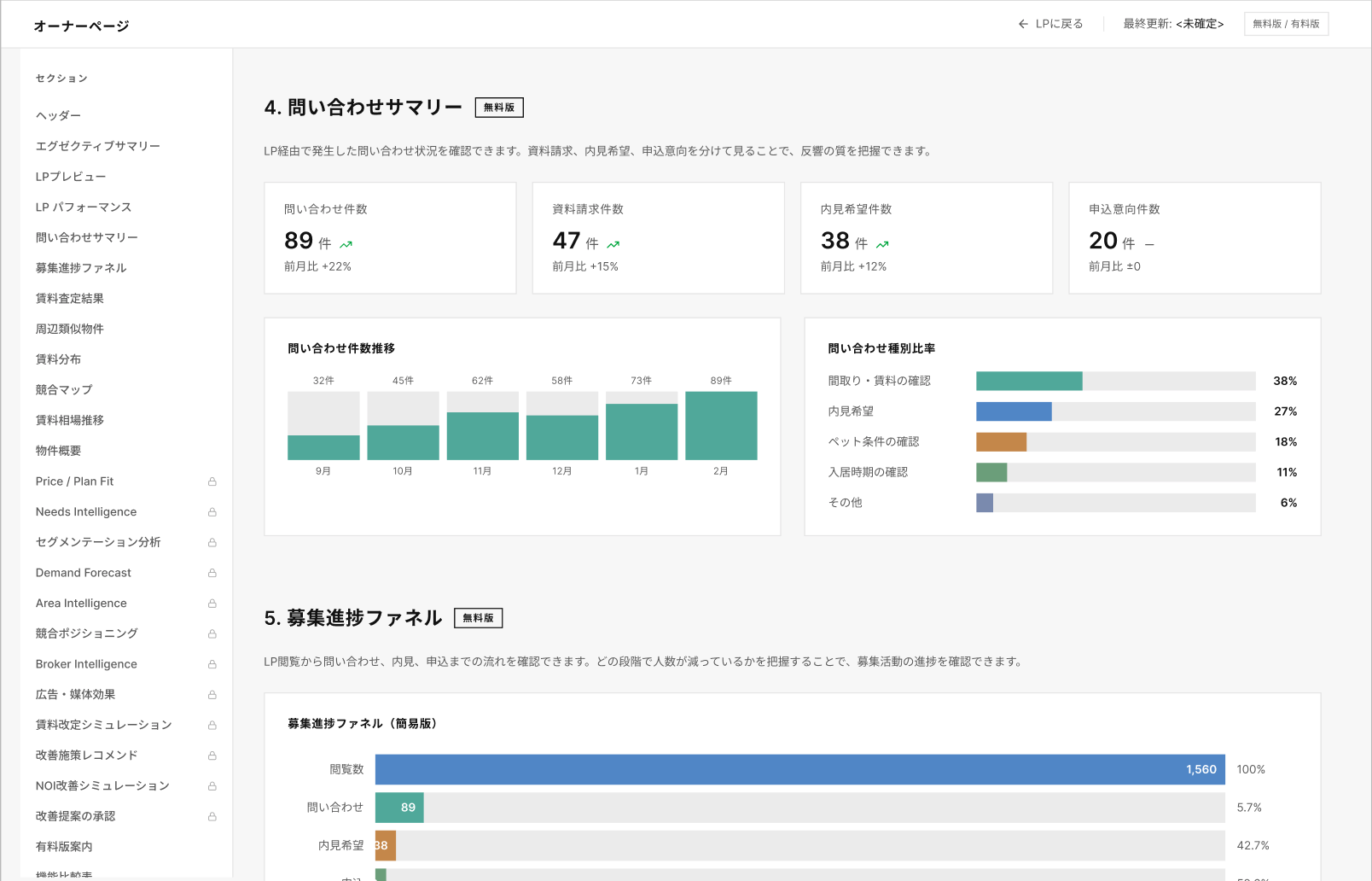Click the 2月 bar in 問い合わせ件数推移 chart
This screenshot has height=881, width=1372.
click(721, 426)
